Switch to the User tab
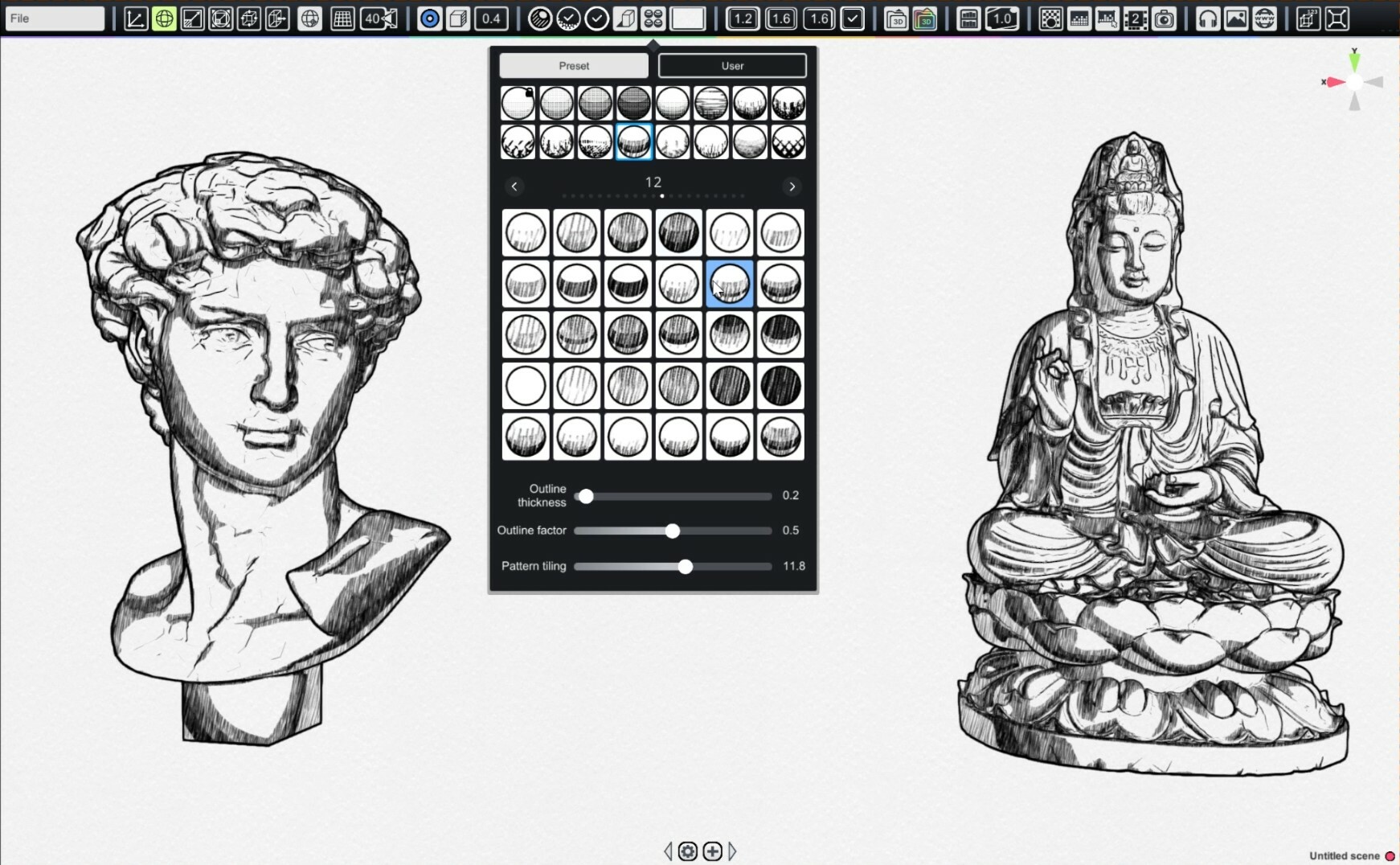Image resolution: width=1400 pixels, height=865 pixels. tap(732, 66)
